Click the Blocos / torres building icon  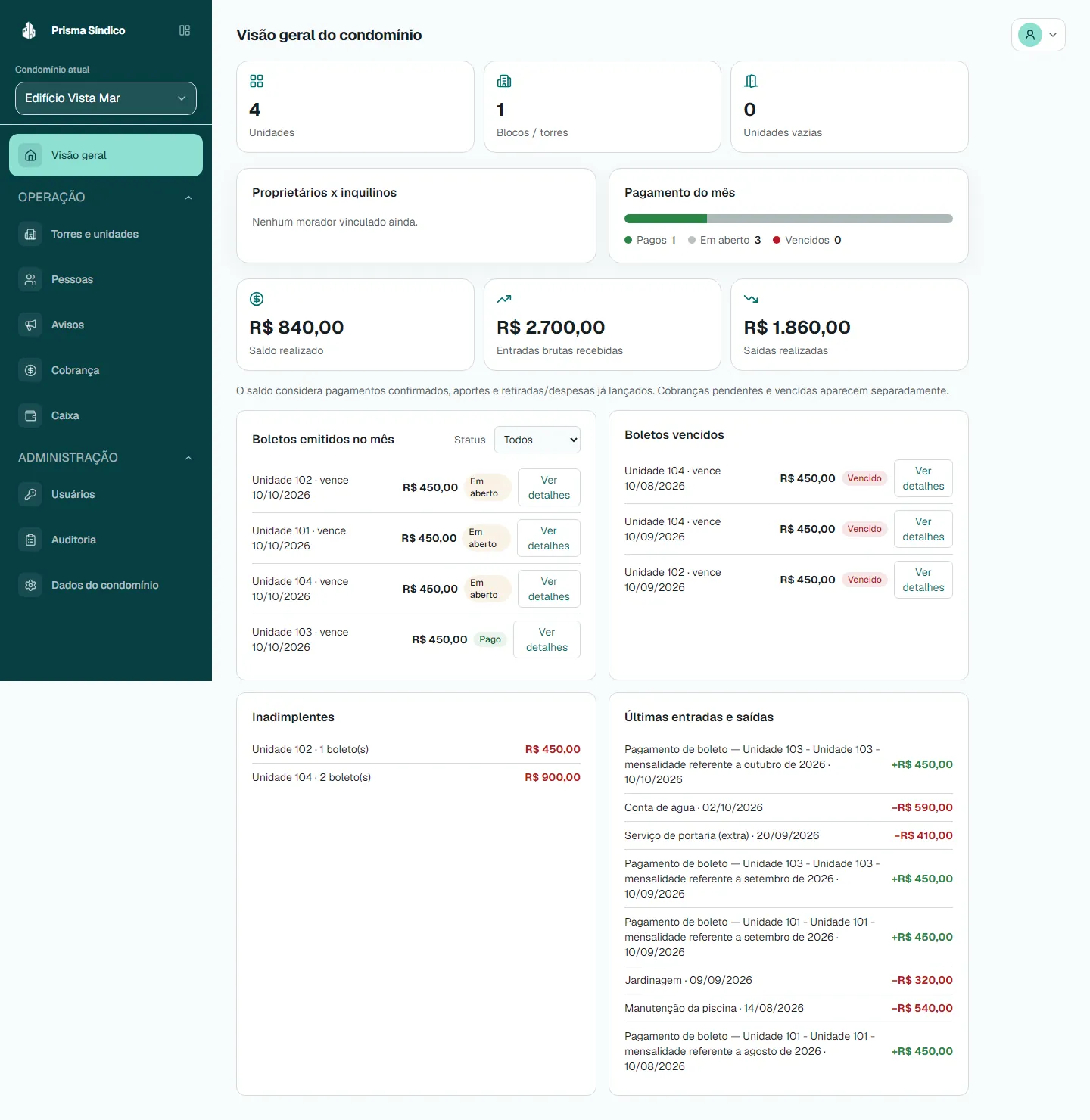(x=504, y=81)
